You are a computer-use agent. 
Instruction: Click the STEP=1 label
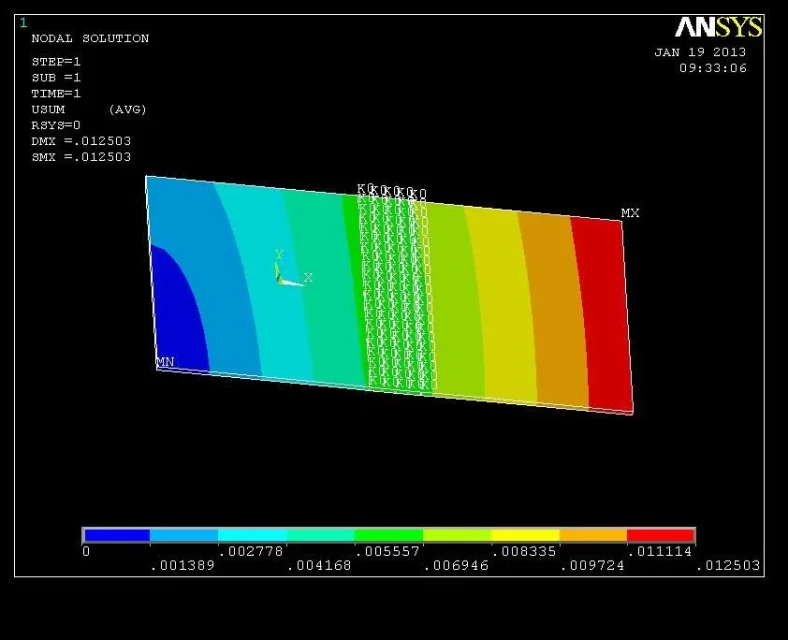coord(56,62)
